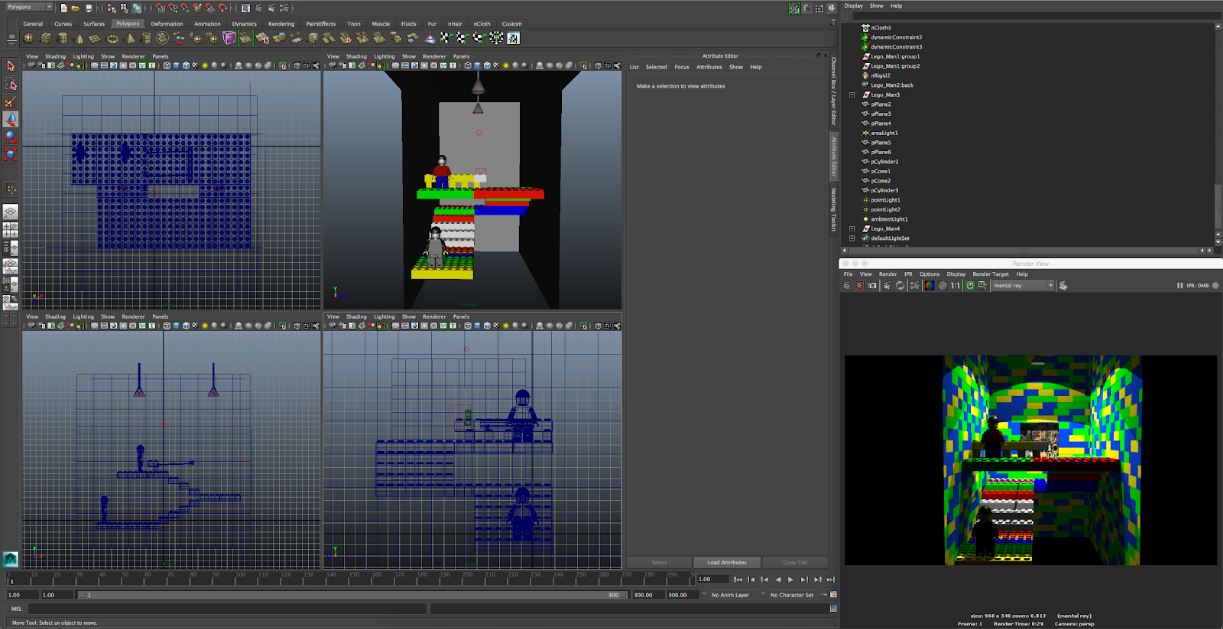Choose the Select tool arrow in toolbox
The image size is (1223, 629).
coord(10,67)
